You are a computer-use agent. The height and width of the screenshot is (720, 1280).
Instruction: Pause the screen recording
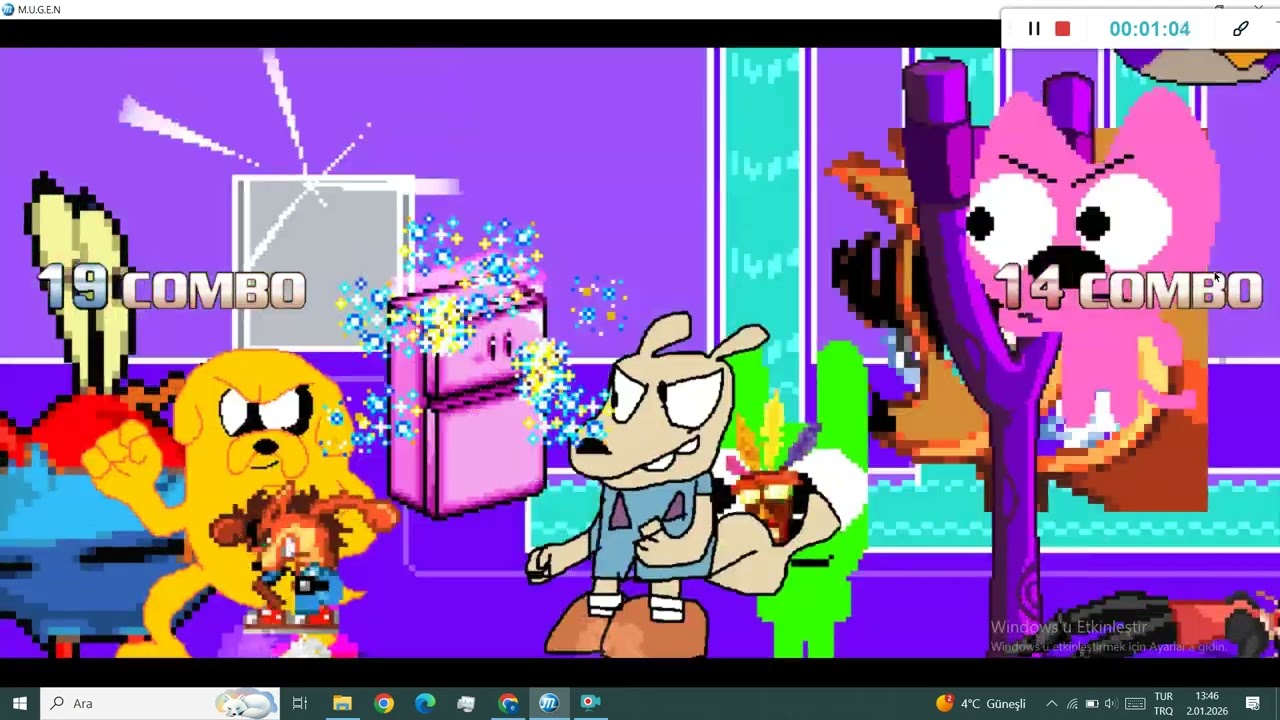(1034, 29)
